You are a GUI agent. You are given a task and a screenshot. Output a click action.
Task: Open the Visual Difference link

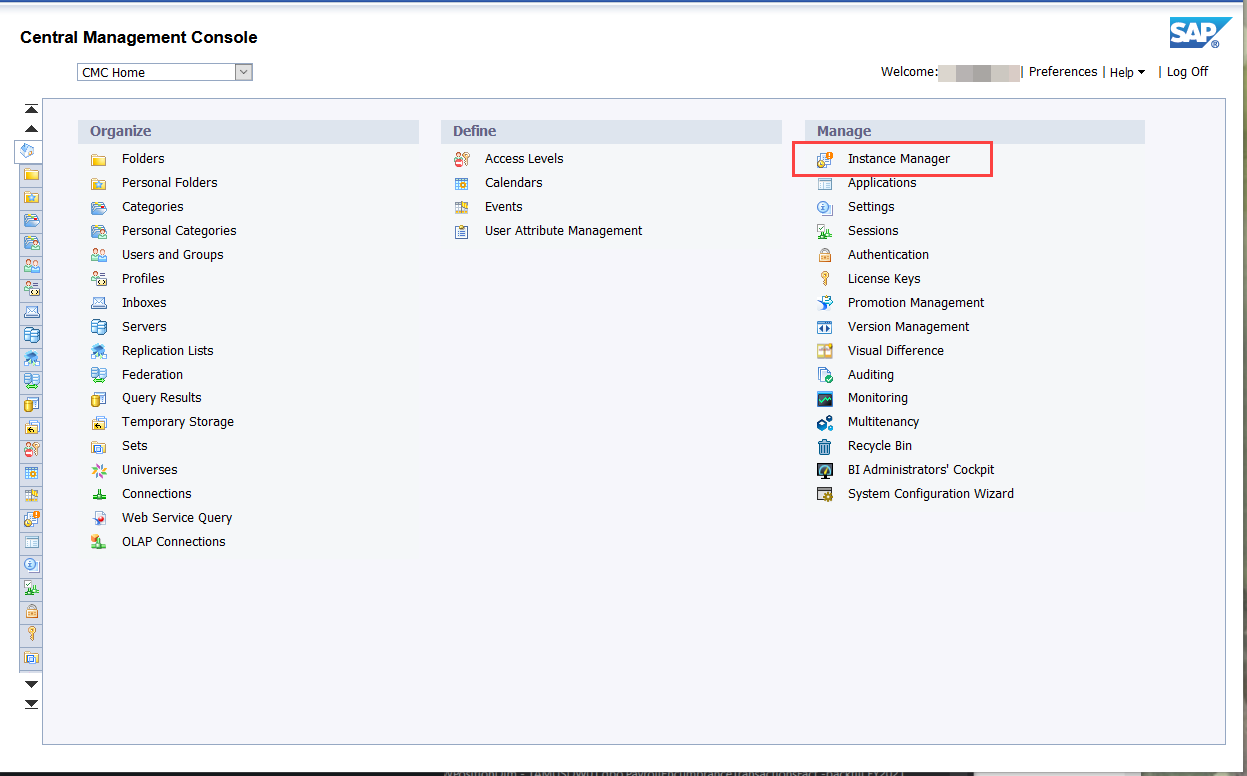[896, 351]
